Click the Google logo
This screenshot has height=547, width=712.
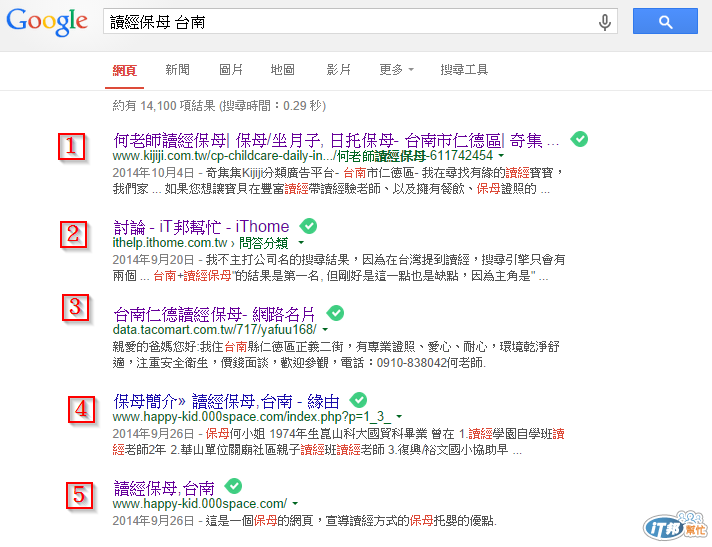coord(47,21)
